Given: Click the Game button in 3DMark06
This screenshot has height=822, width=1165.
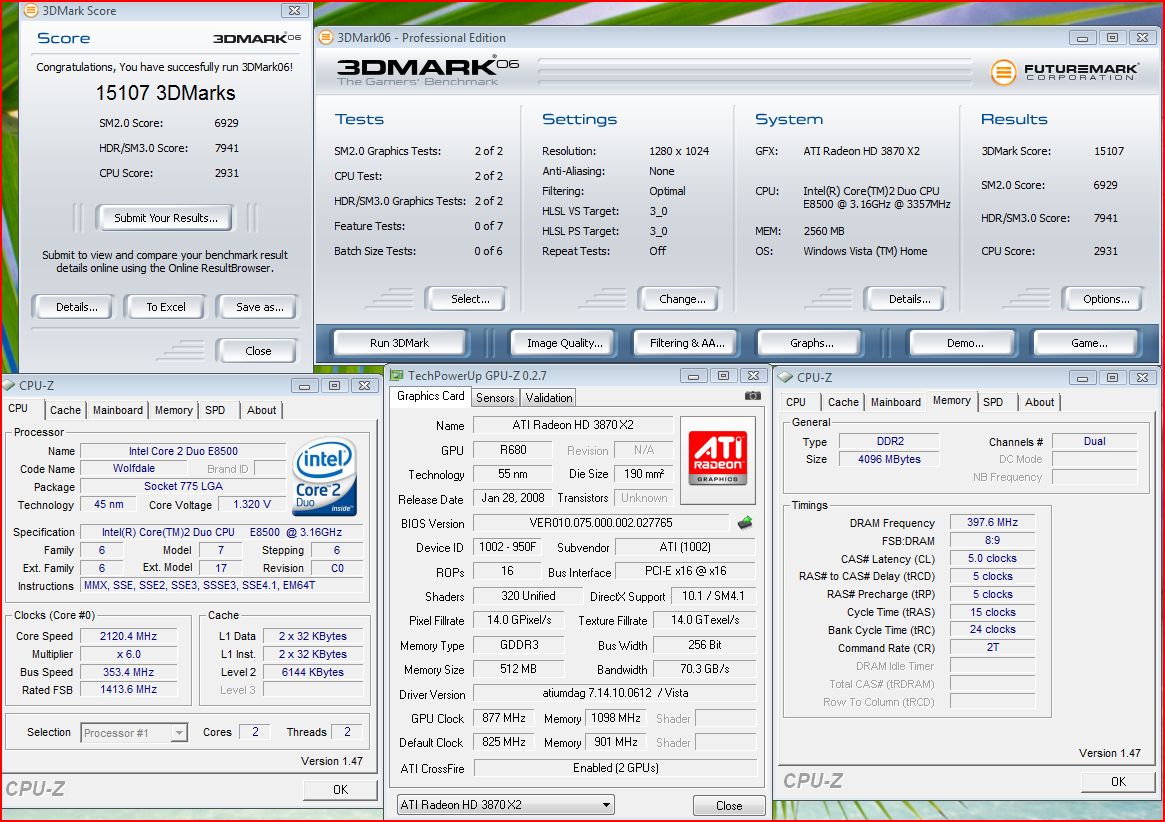Looking at the screenshot, I should 1088,343.
